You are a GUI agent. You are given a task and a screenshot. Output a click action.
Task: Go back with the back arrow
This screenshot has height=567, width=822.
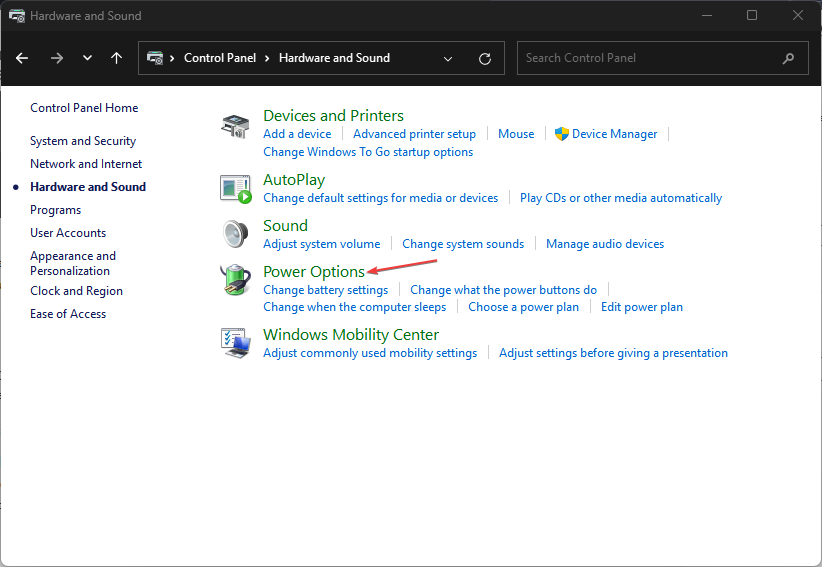(x=22, y=58)
